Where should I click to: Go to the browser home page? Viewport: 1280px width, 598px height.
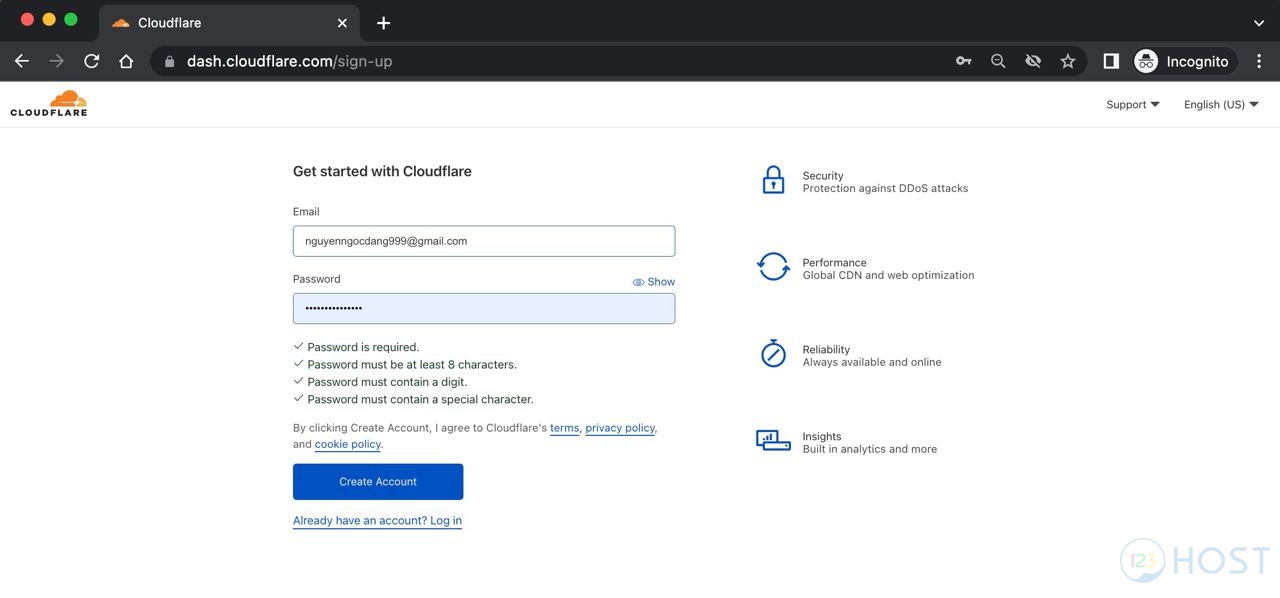(126, 61)
